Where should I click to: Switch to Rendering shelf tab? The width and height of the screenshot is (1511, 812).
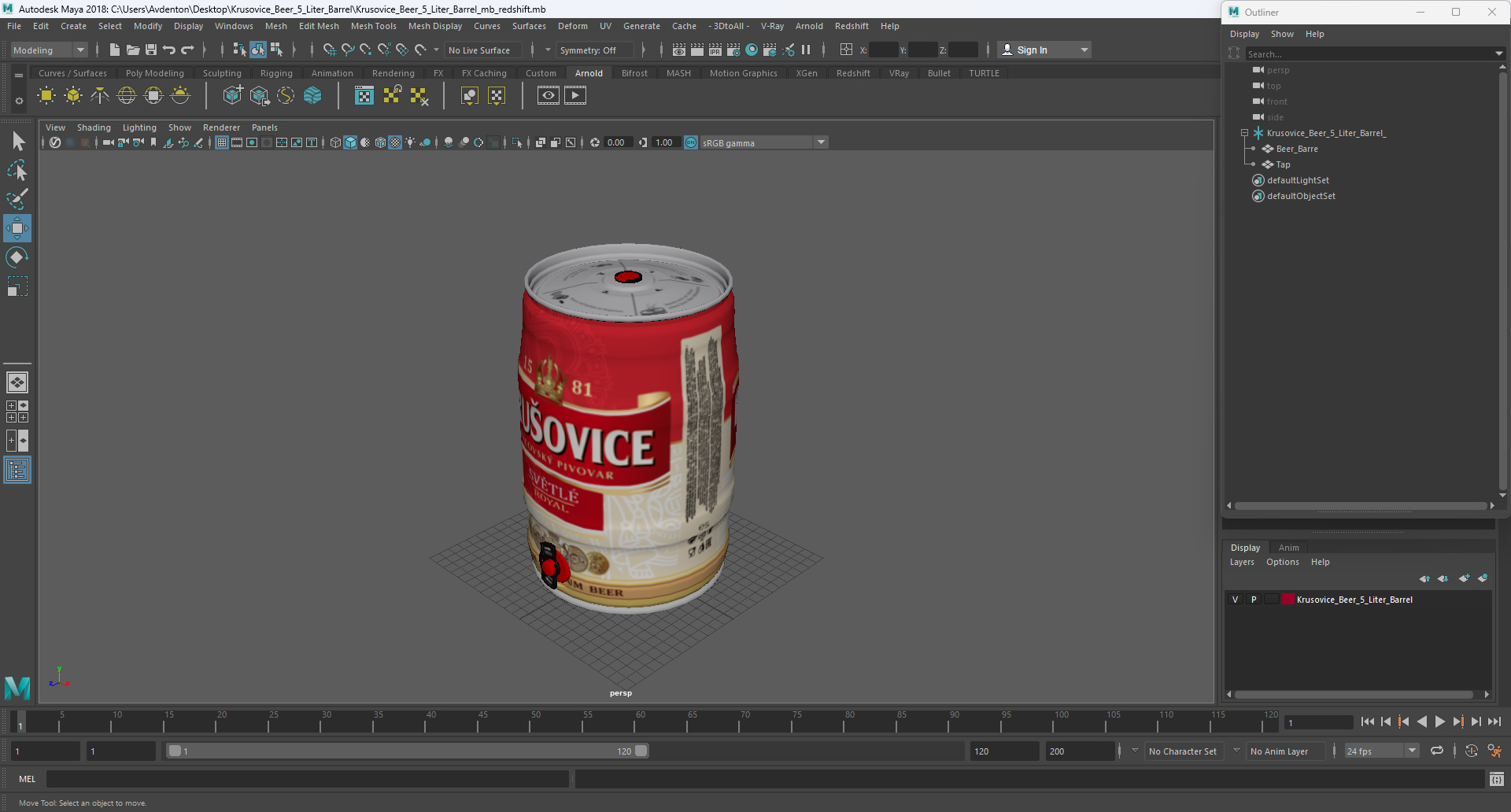click(x=393, y=73)
